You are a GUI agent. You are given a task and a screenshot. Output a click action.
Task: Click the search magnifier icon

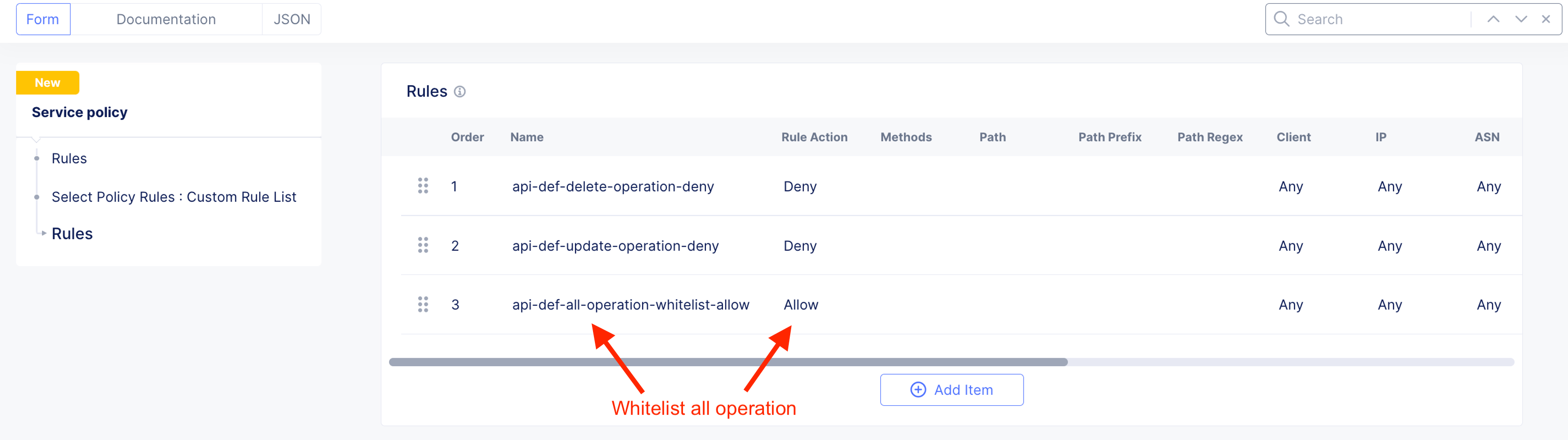pyautogui.click(x=1281, y=19)
